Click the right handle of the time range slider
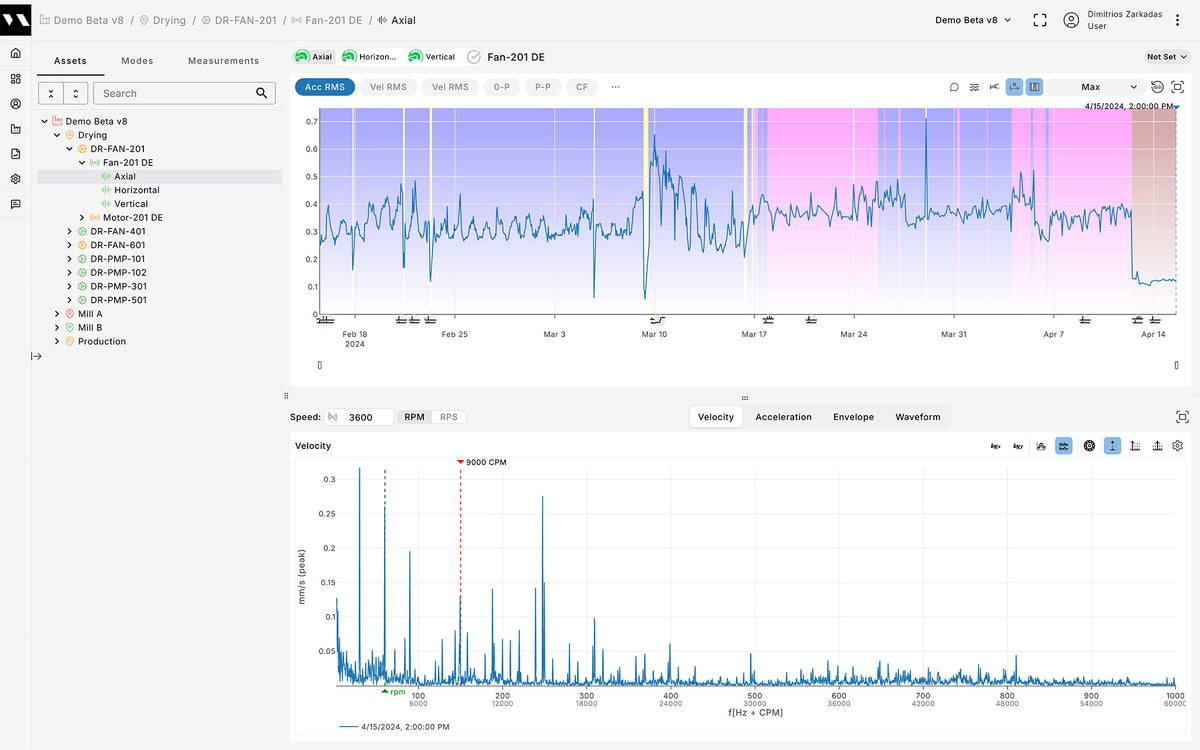This screenshot has width=1200, height=750. coord(1177,365)
